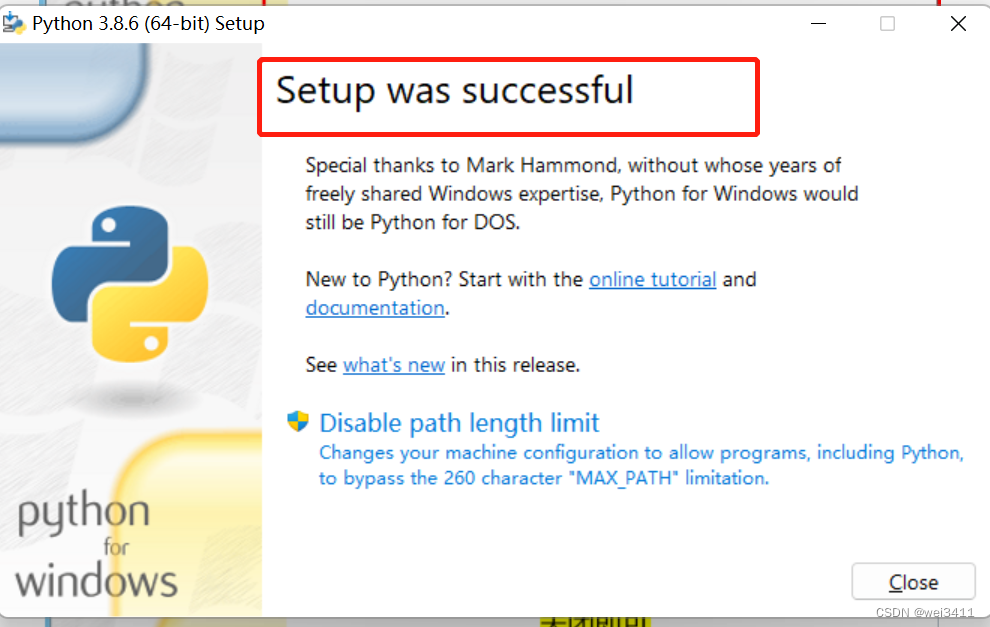Open the online tutorial link
The width and height of the screenshot is (990, 627).
652,279
